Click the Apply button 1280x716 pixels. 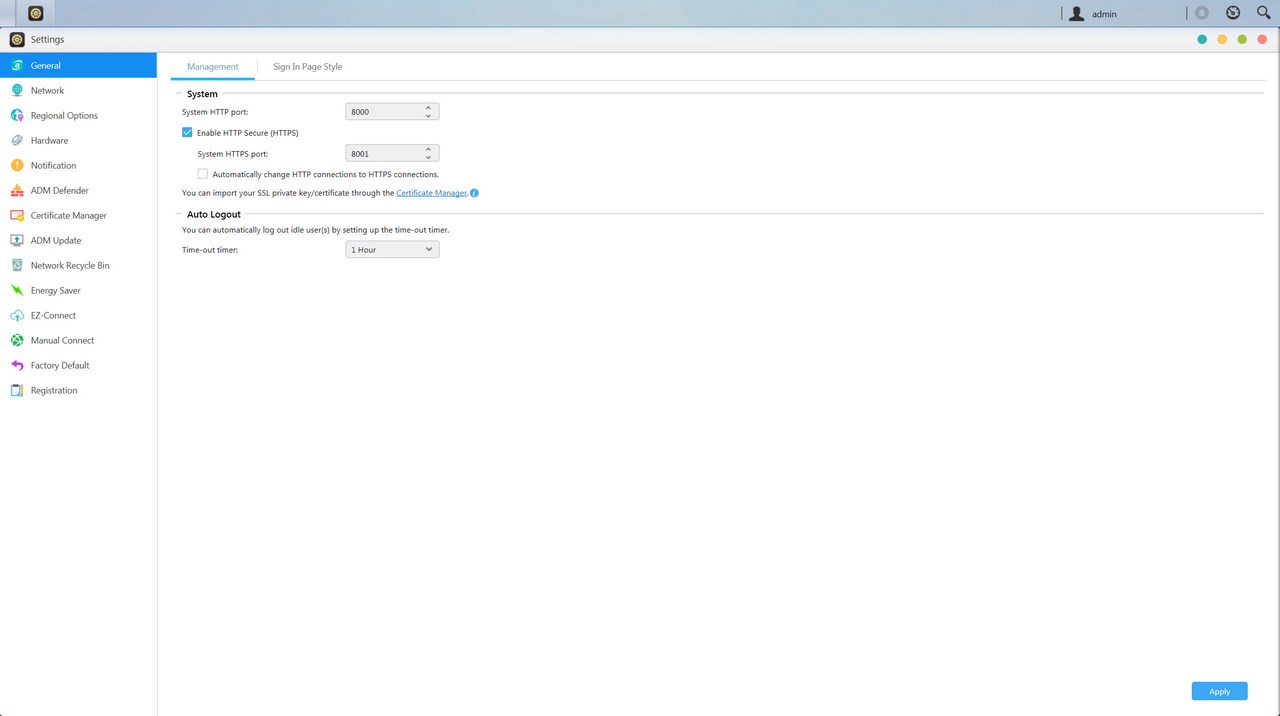1219,691
